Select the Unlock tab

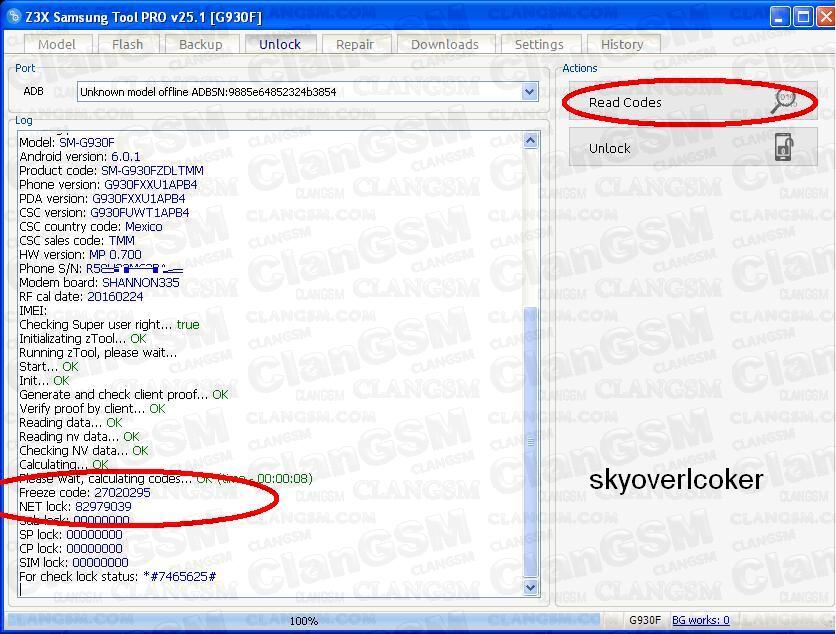tap(280, 44)
